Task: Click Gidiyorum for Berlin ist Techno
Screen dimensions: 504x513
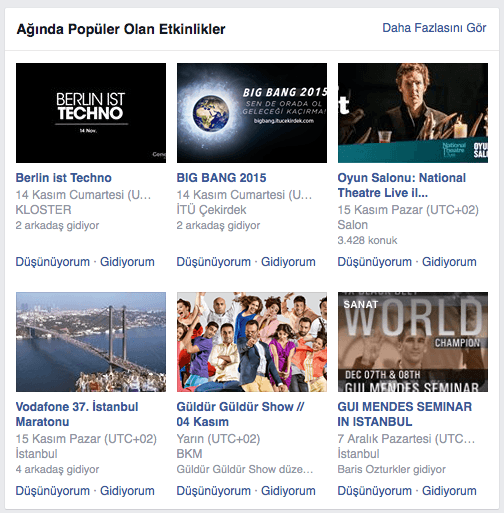Action: pos(127,262)
